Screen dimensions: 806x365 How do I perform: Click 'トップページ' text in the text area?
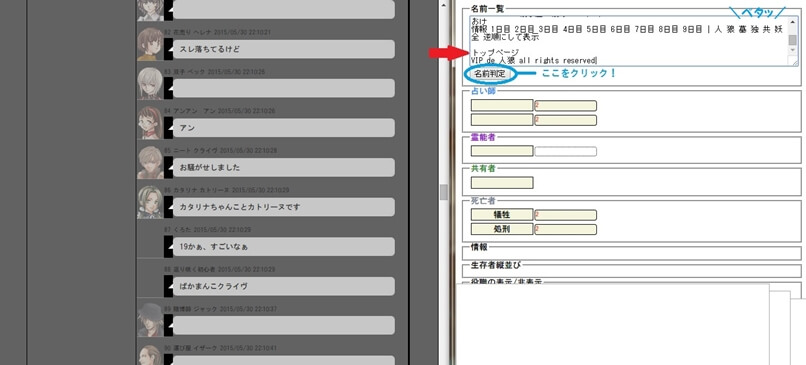click(496, 52)
